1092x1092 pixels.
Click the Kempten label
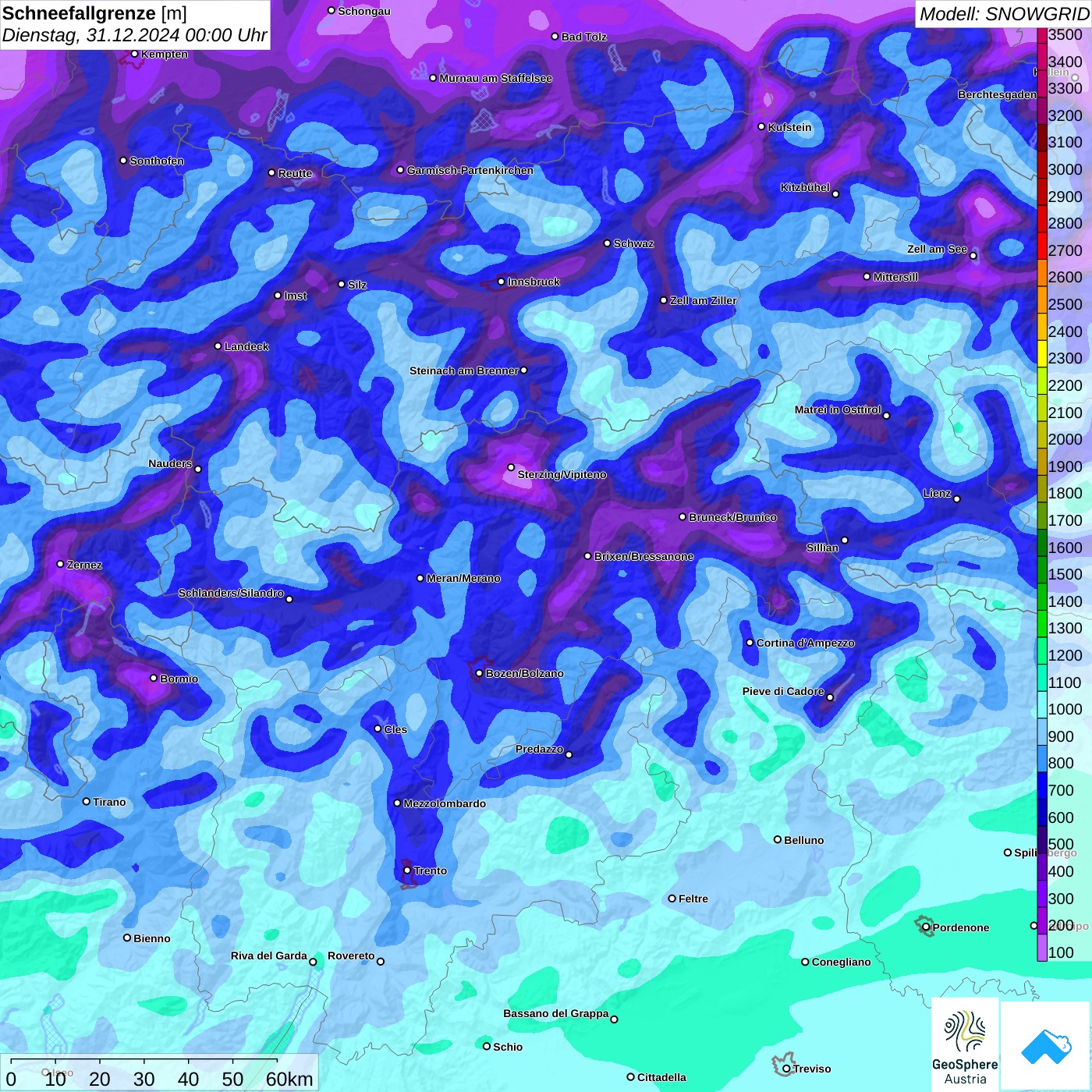(x=165, y=54)
